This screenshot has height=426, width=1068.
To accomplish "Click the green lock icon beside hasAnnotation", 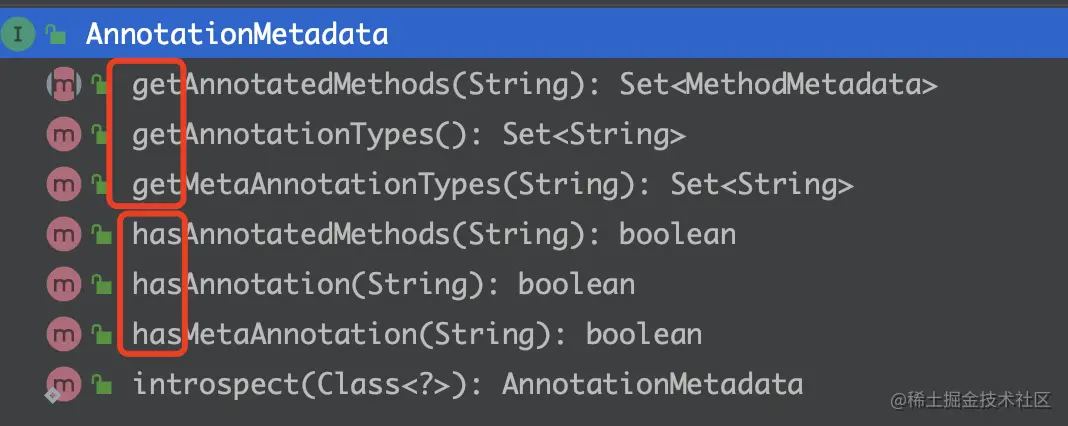I will 100,284.
